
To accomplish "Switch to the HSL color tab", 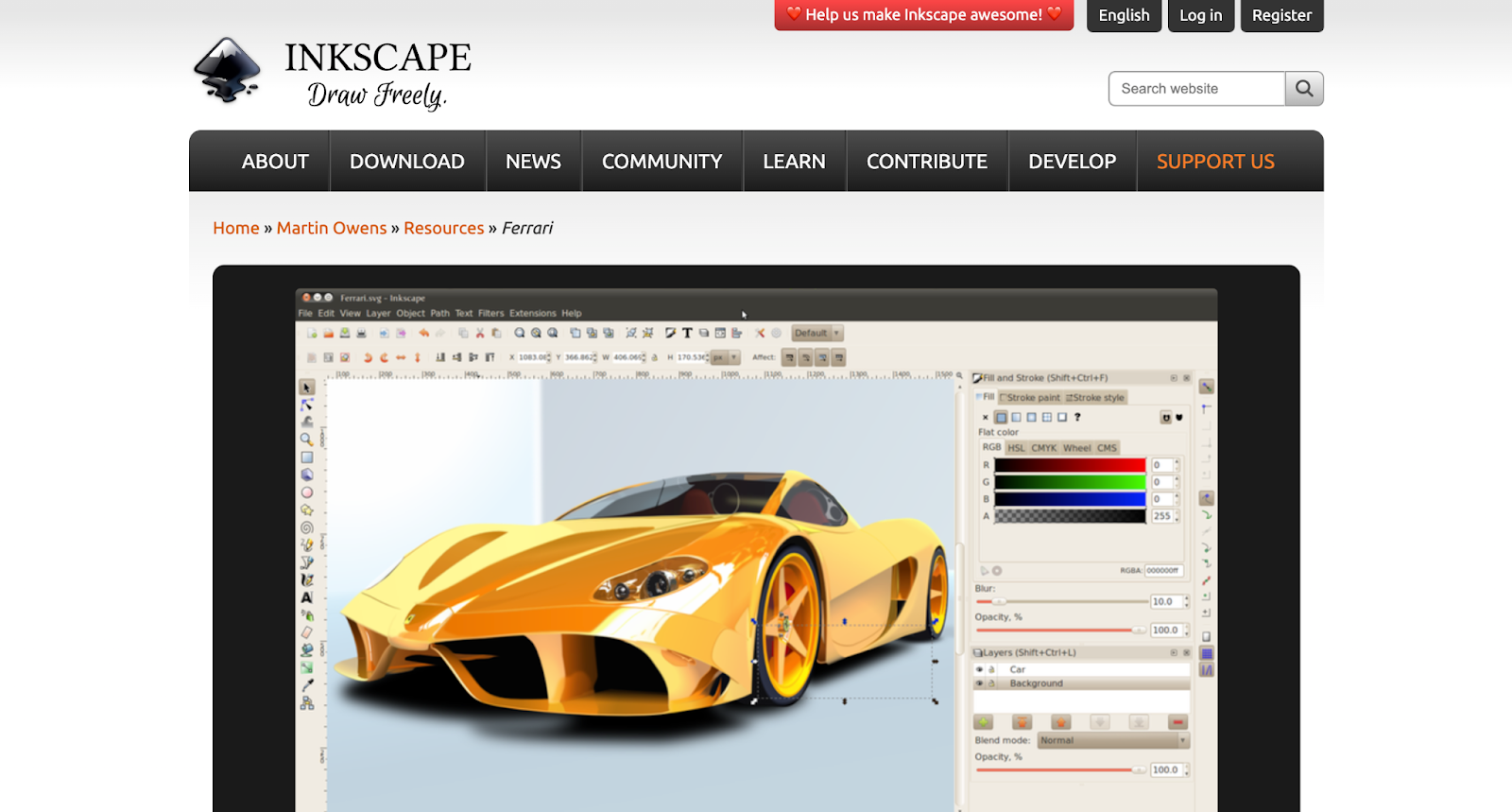I will coord(1016,448).
